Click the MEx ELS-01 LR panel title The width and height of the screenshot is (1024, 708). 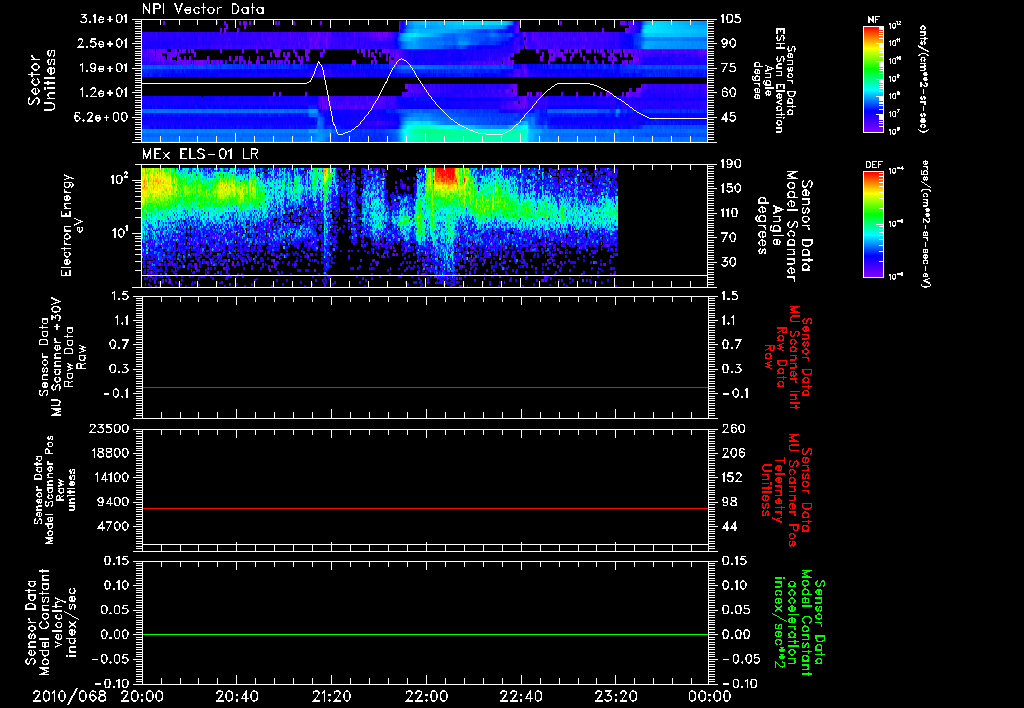pyautogui.click(x=200, y=154)
